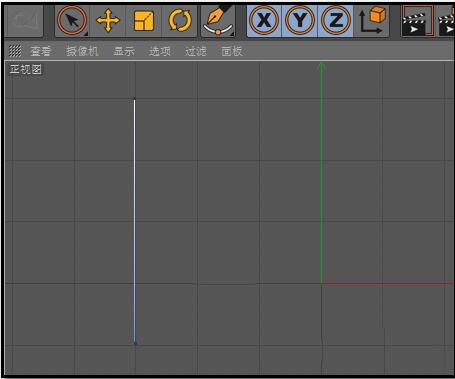Activate the Move tool
Viewport: 455px width, 379px height.
(108, 21)
